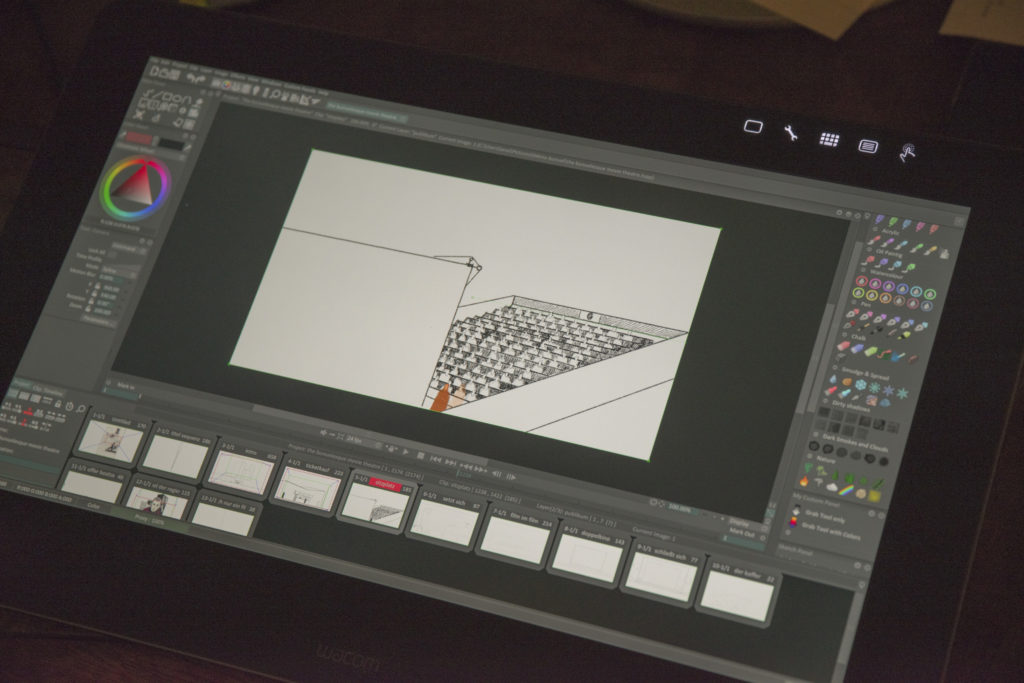The width and height of the screenshot is (1024, 683).
Task: Jump to first frame in playback controls
Action: point(435,459)
